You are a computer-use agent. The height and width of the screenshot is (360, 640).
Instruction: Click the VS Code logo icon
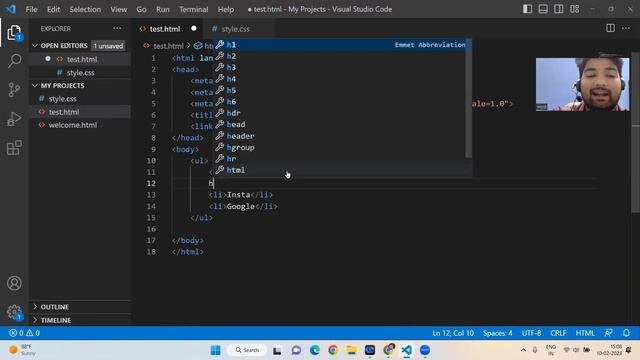coord(11,9)
